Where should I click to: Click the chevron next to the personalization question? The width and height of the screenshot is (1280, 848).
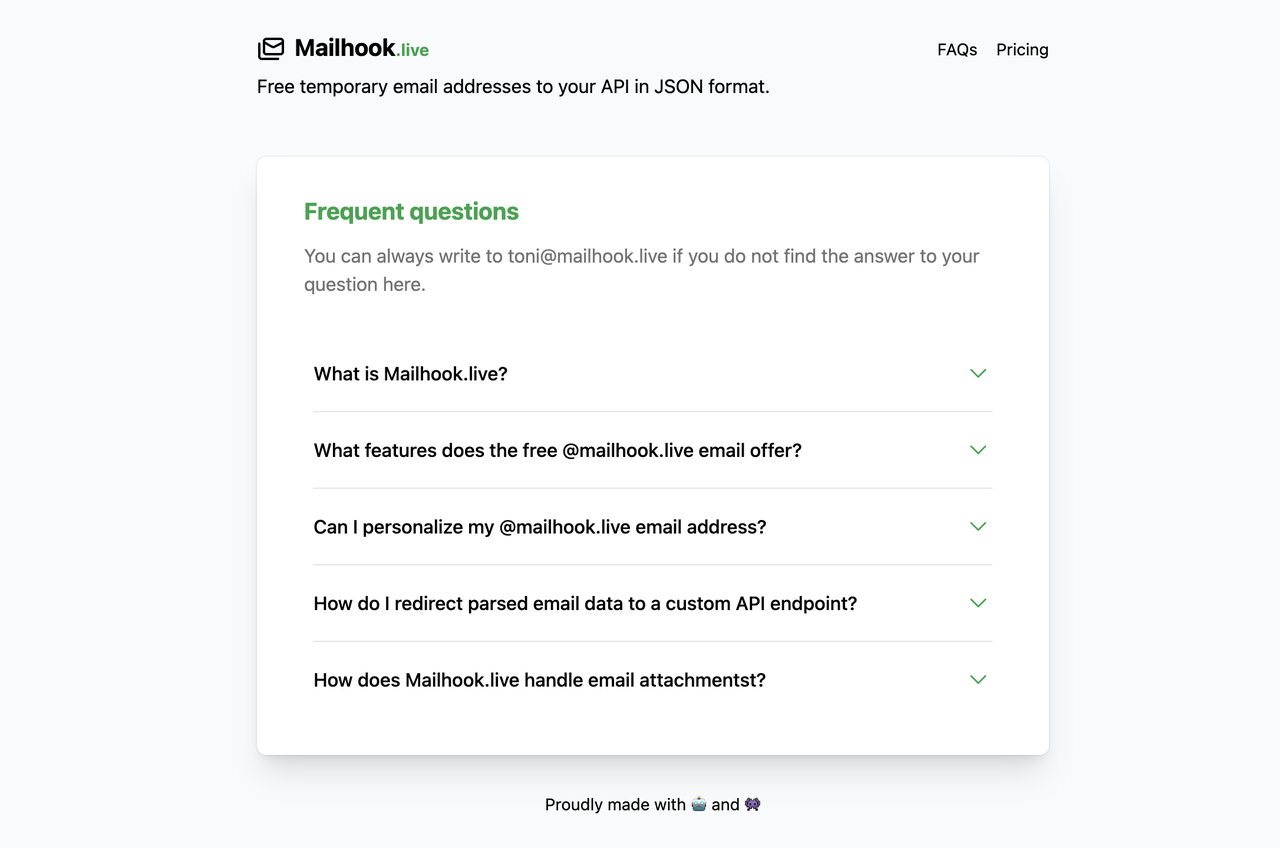[978, 526]
